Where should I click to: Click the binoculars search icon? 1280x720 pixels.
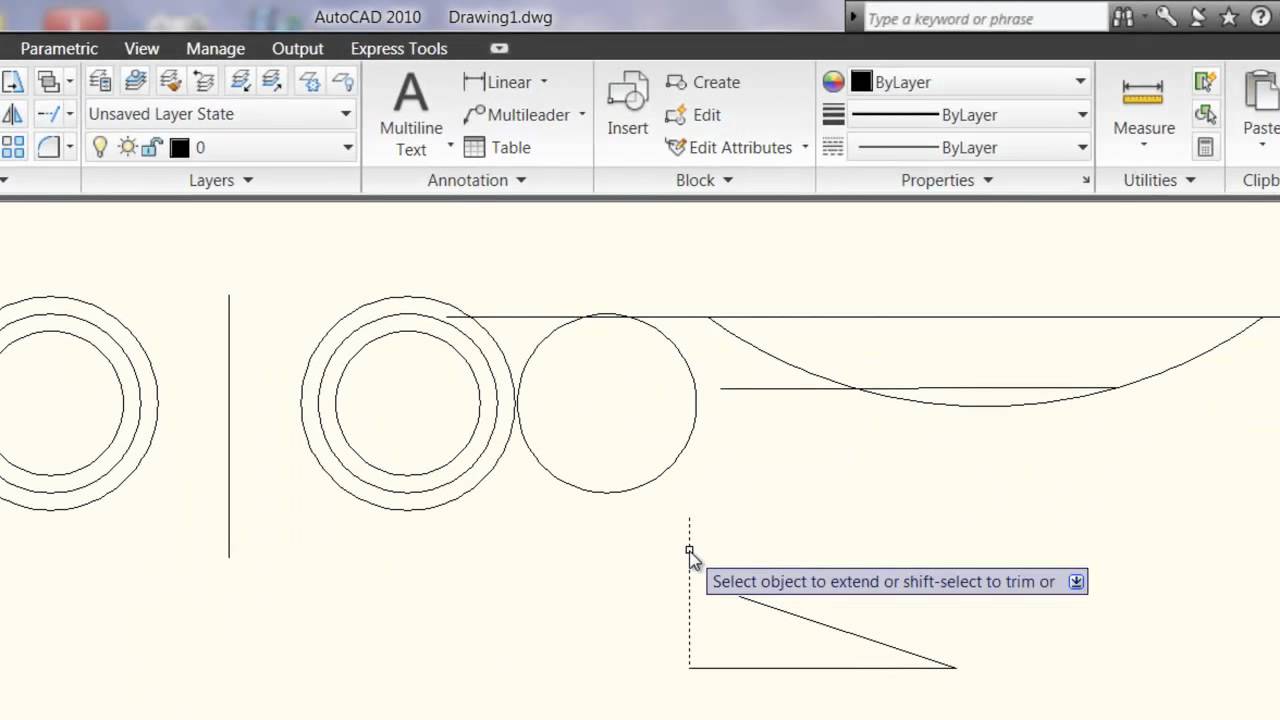[1124, 17]
